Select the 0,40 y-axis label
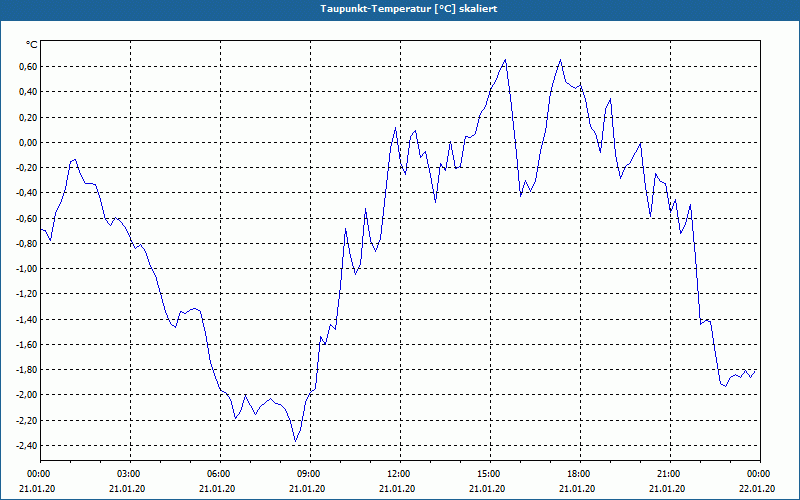Screen dimensions: 800x500 pos(29,92)
